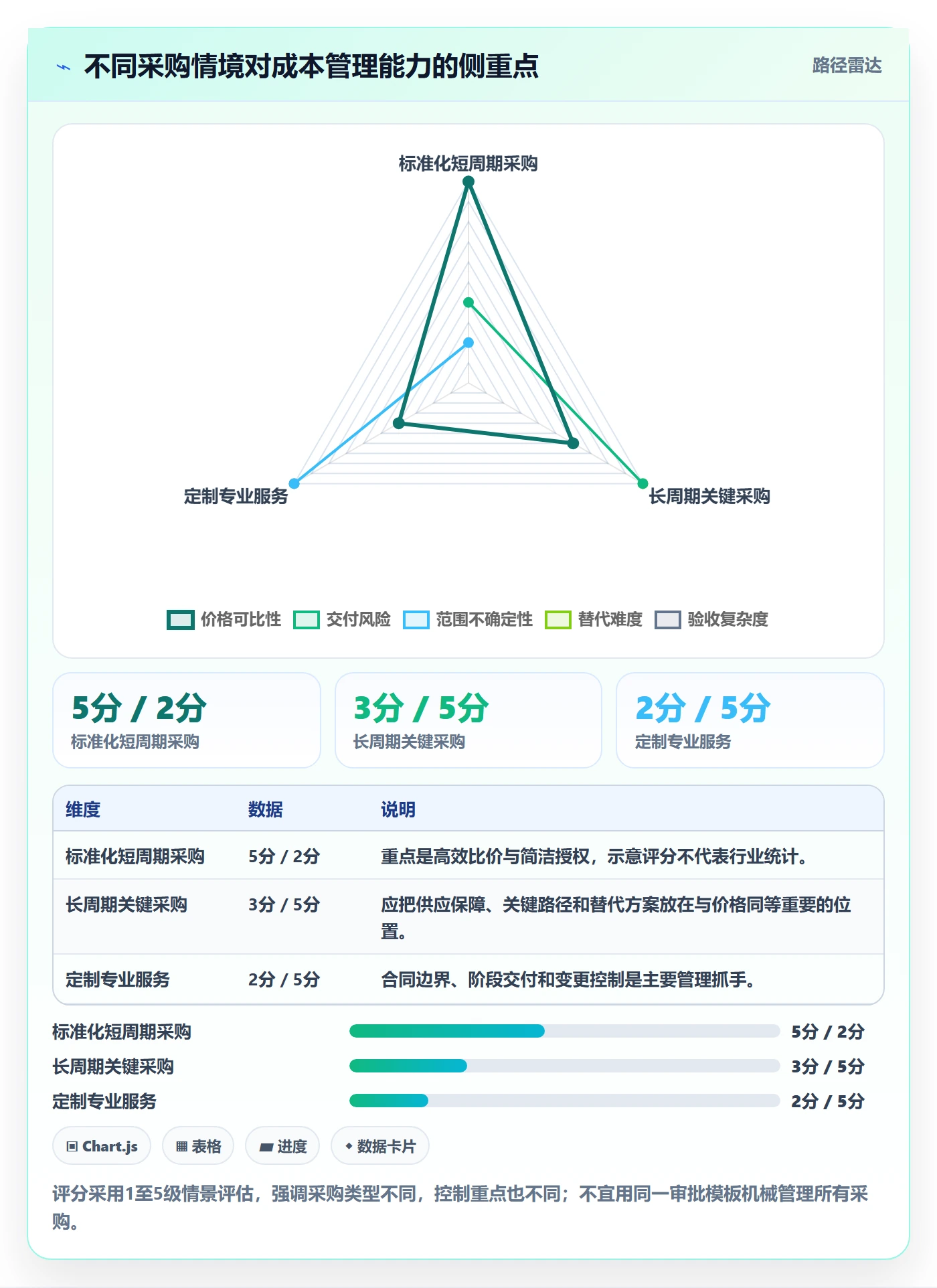Click the 长周期关键采购 radar axis label
This screenshot has width=937, height=1288.
[x=709, y=497]
